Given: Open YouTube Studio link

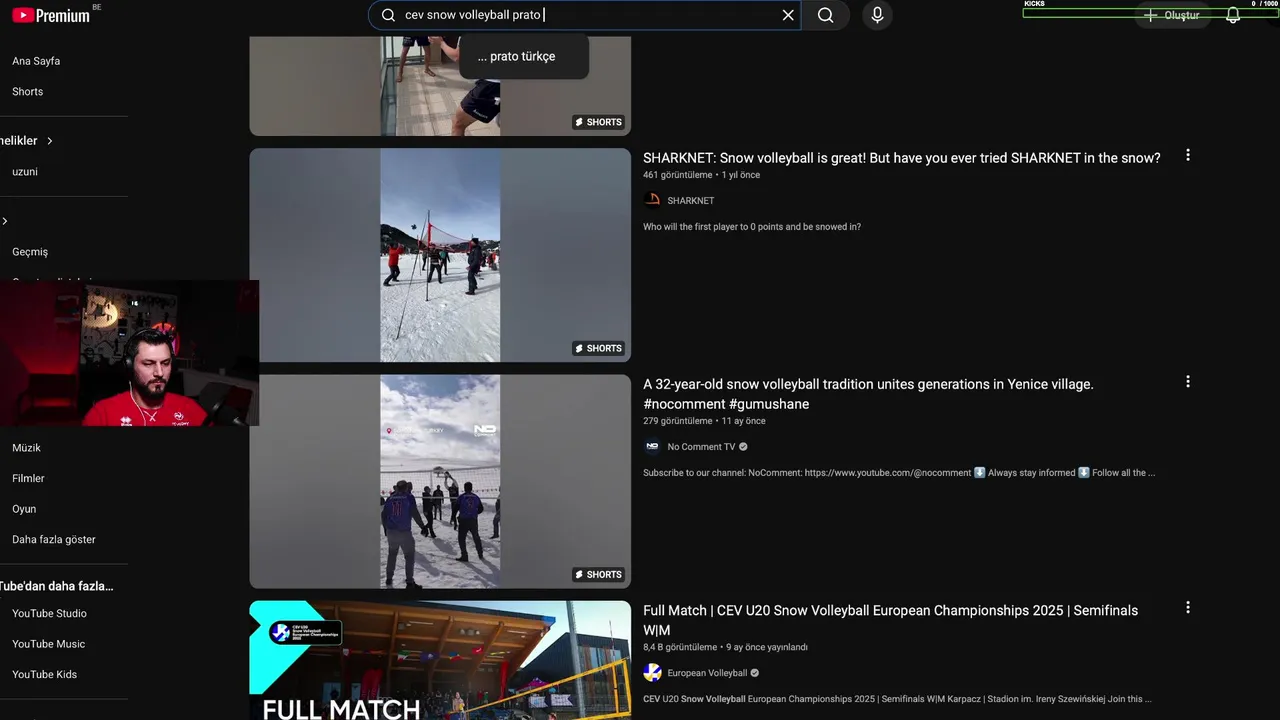Looking at the screenshot, I should 49,613.
